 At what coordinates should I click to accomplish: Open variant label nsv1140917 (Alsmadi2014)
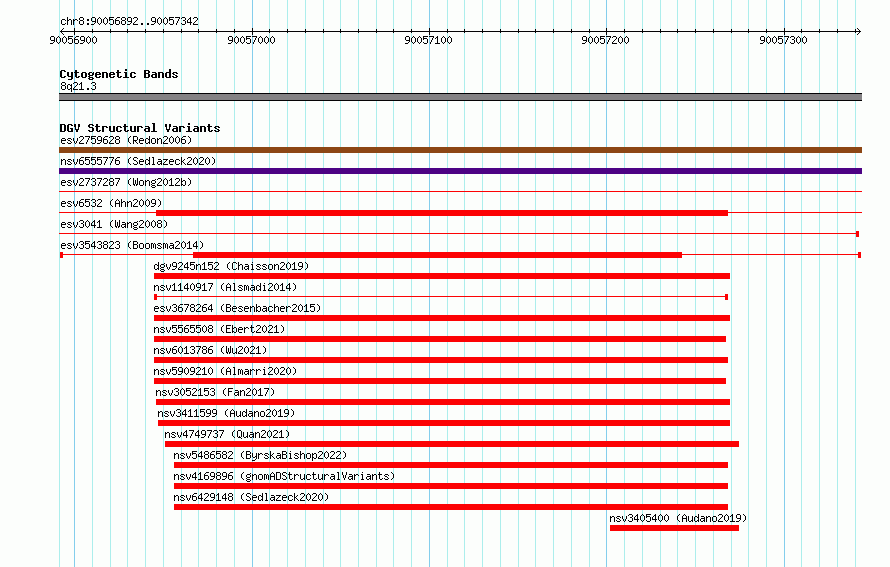(x=225, y=287)
